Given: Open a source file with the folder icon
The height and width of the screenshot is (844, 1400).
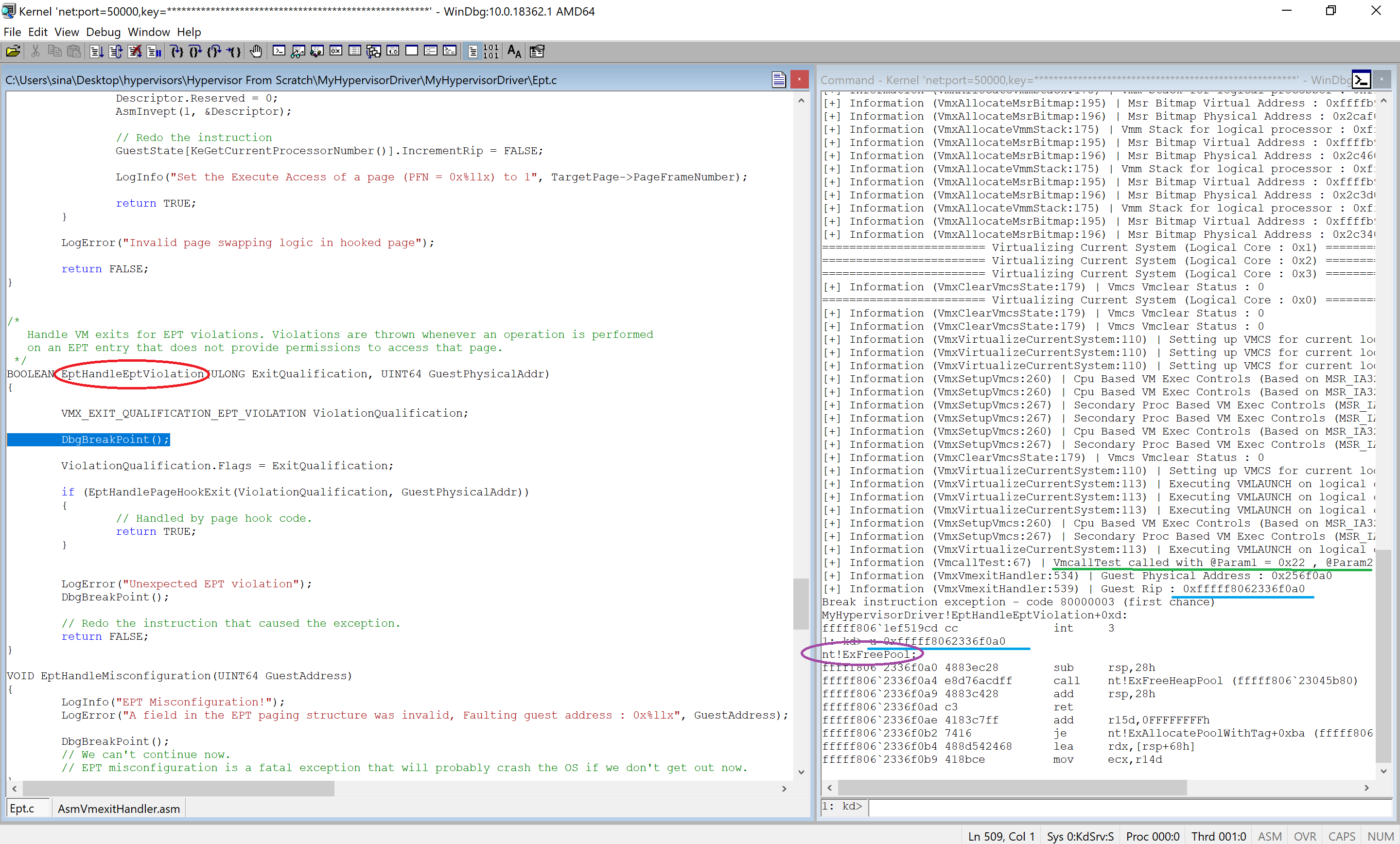Looking at the screenshot, I should coord(13,51).
